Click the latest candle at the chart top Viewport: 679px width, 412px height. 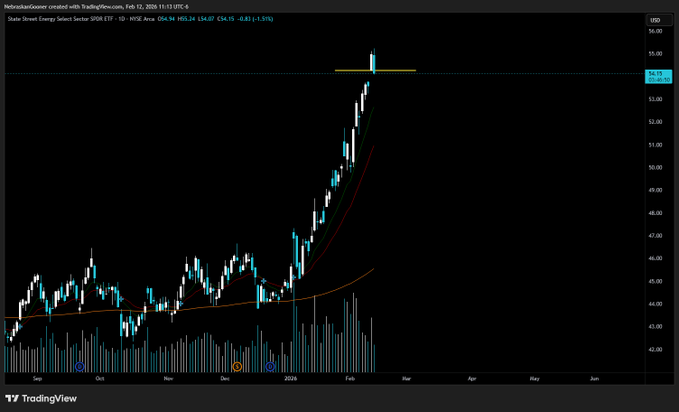[373, 62]
